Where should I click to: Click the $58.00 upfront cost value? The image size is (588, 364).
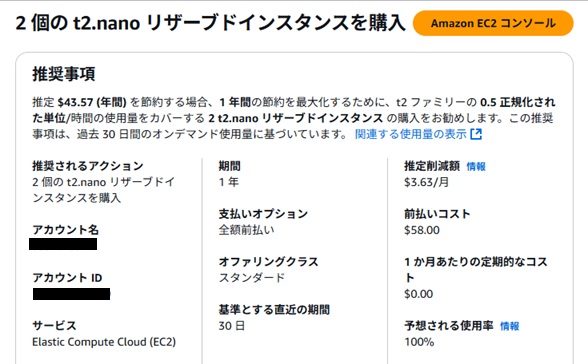coord(422,230)
